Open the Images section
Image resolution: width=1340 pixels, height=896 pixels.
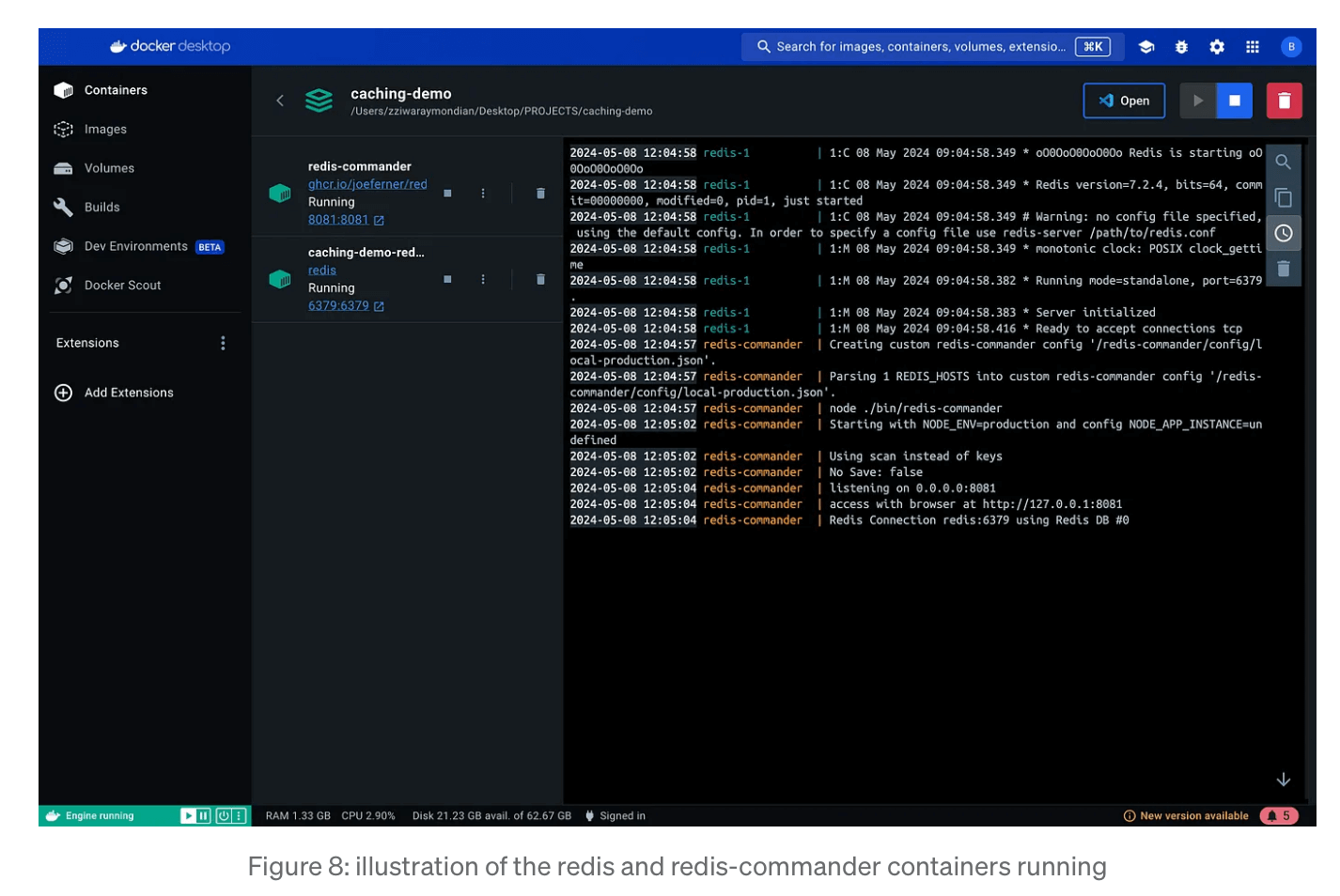coord(90,130)
